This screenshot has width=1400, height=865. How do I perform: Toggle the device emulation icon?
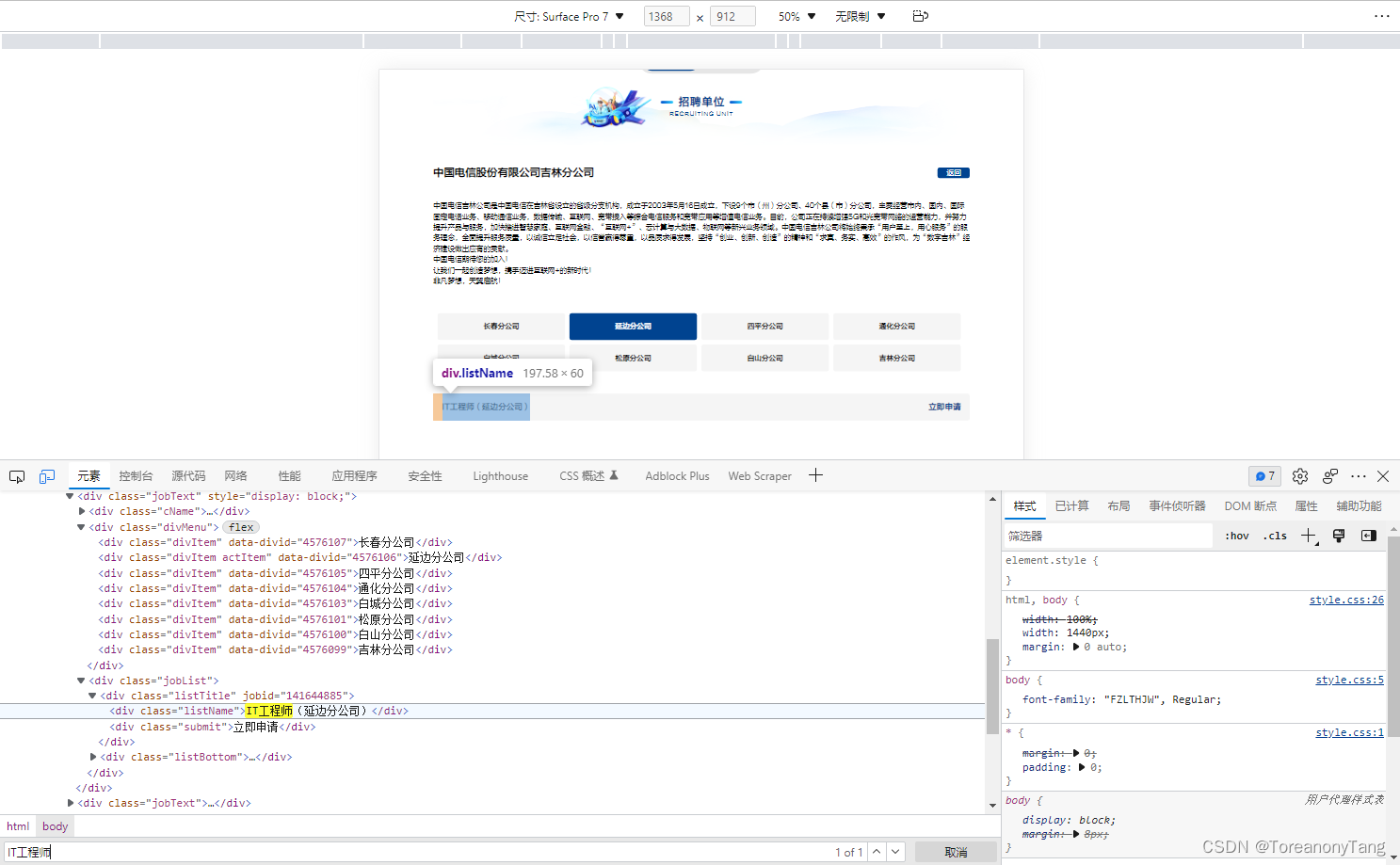click(x=47, y=476)
